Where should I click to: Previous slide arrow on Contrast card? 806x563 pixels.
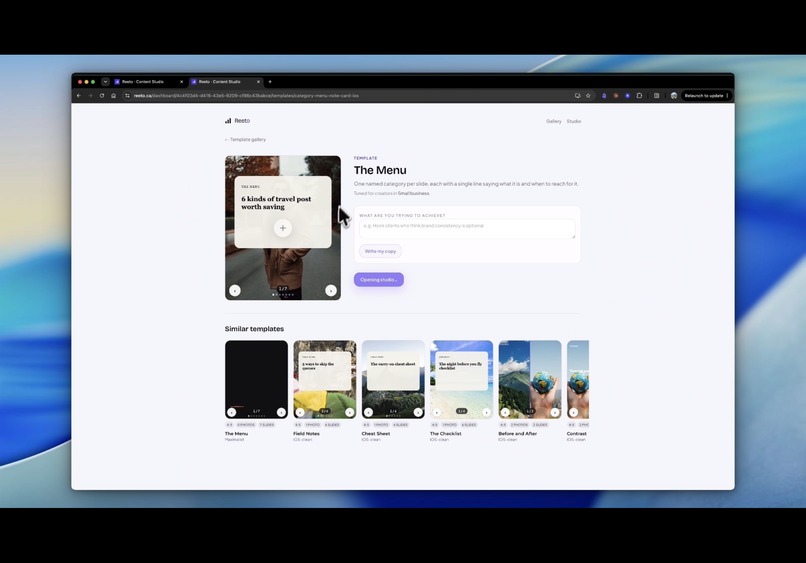(574, 412)
